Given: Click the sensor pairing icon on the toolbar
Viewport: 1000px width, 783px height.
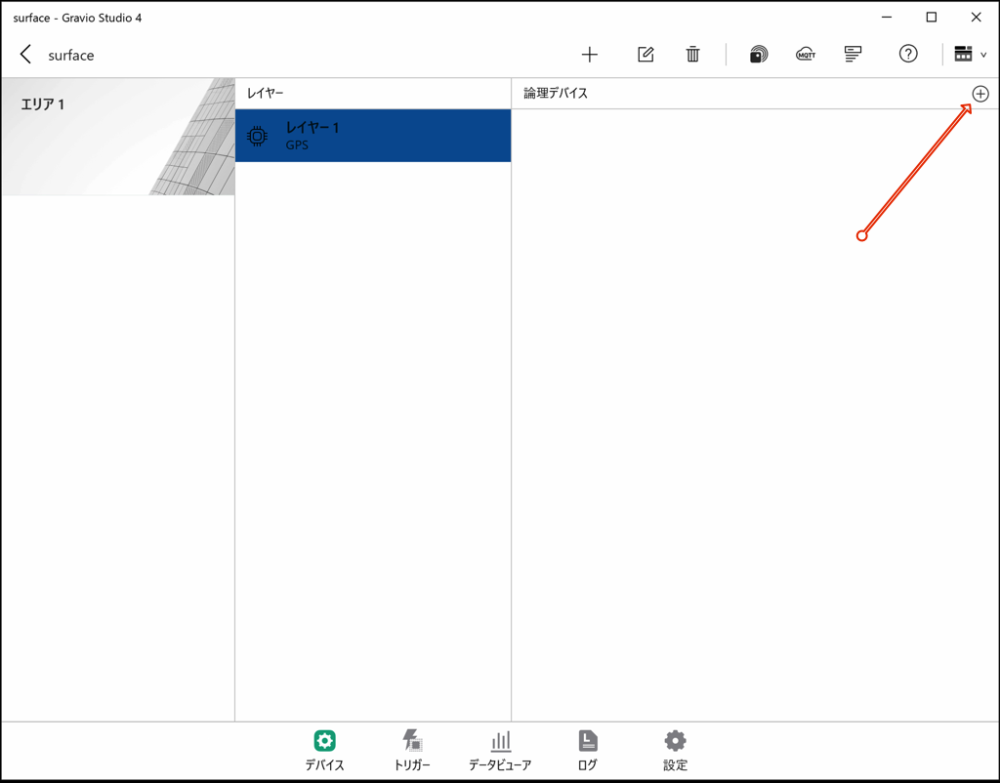Looking at the screenshot, I should (759, 55).
